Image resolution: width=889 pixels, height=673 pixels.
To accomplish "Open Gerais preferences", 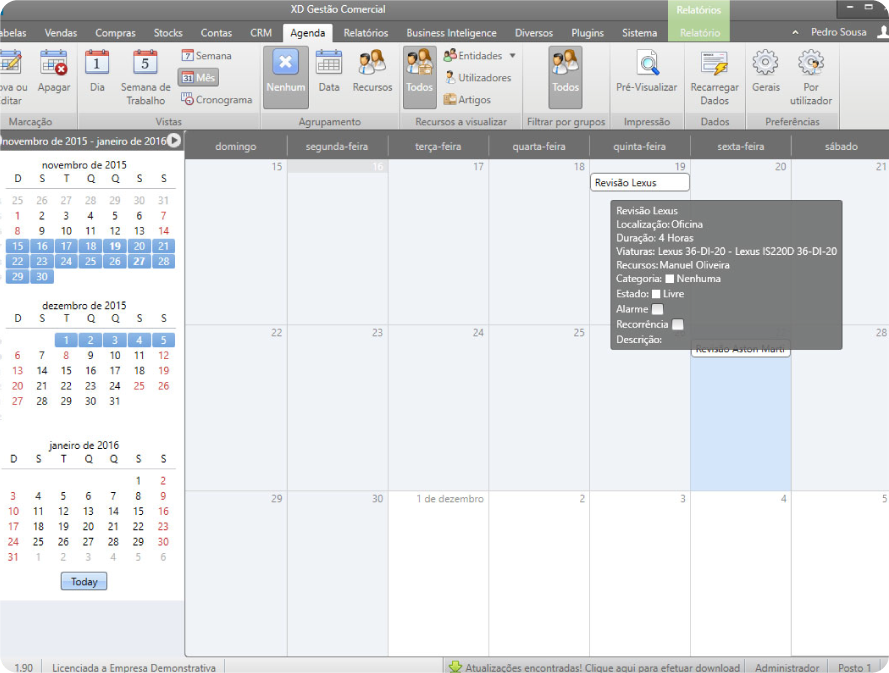I will pyautogui.click(x=766, y=72).
